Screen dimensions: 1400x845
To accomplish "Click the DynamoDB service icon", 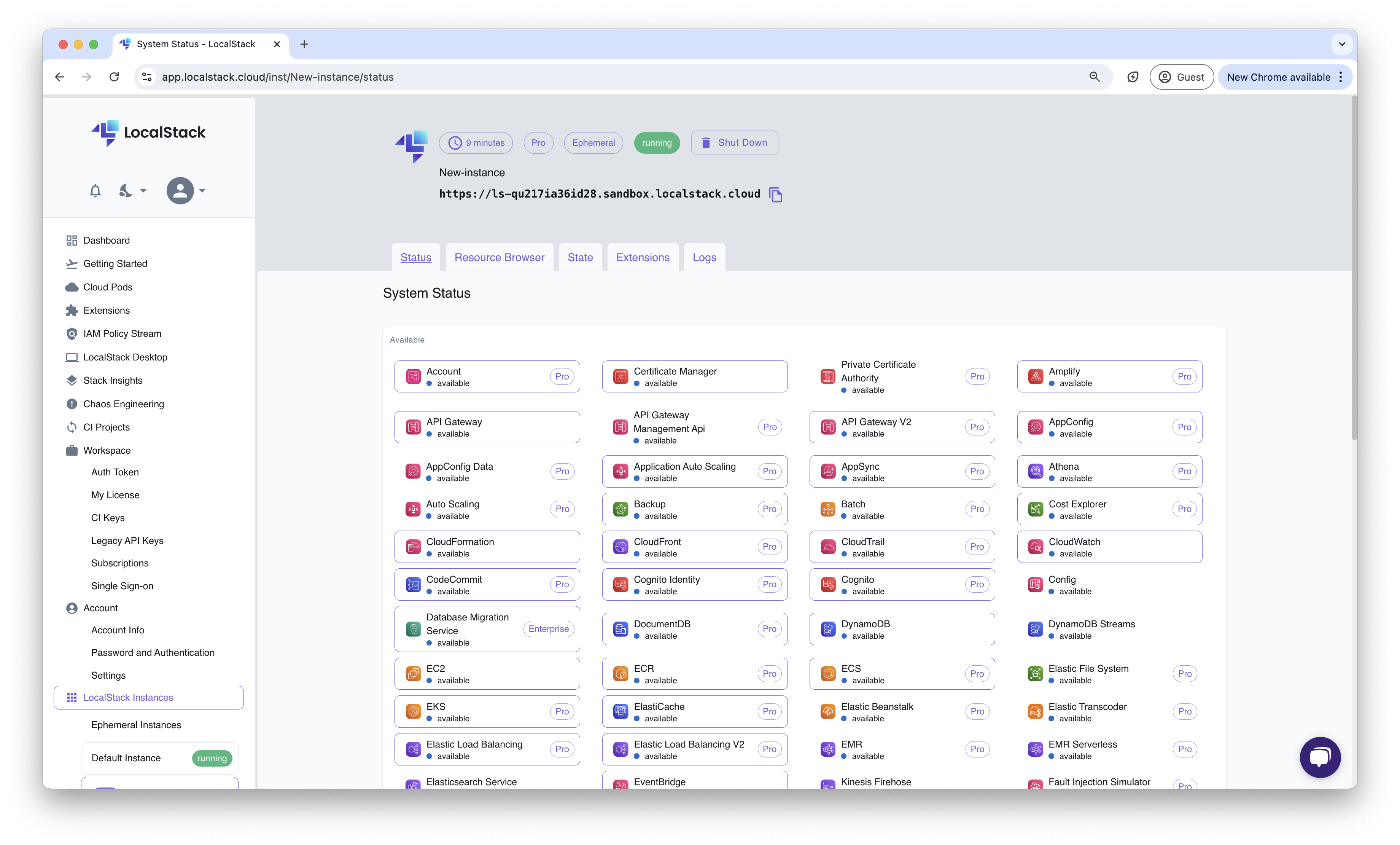I will (x=828, y=629).
